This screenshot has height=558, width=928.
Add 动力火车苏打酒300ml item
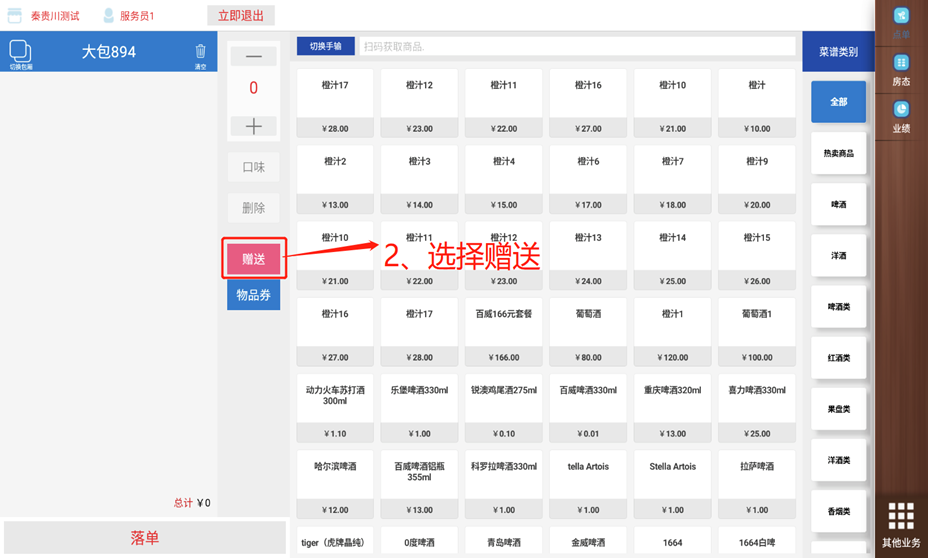coord(335,408)
